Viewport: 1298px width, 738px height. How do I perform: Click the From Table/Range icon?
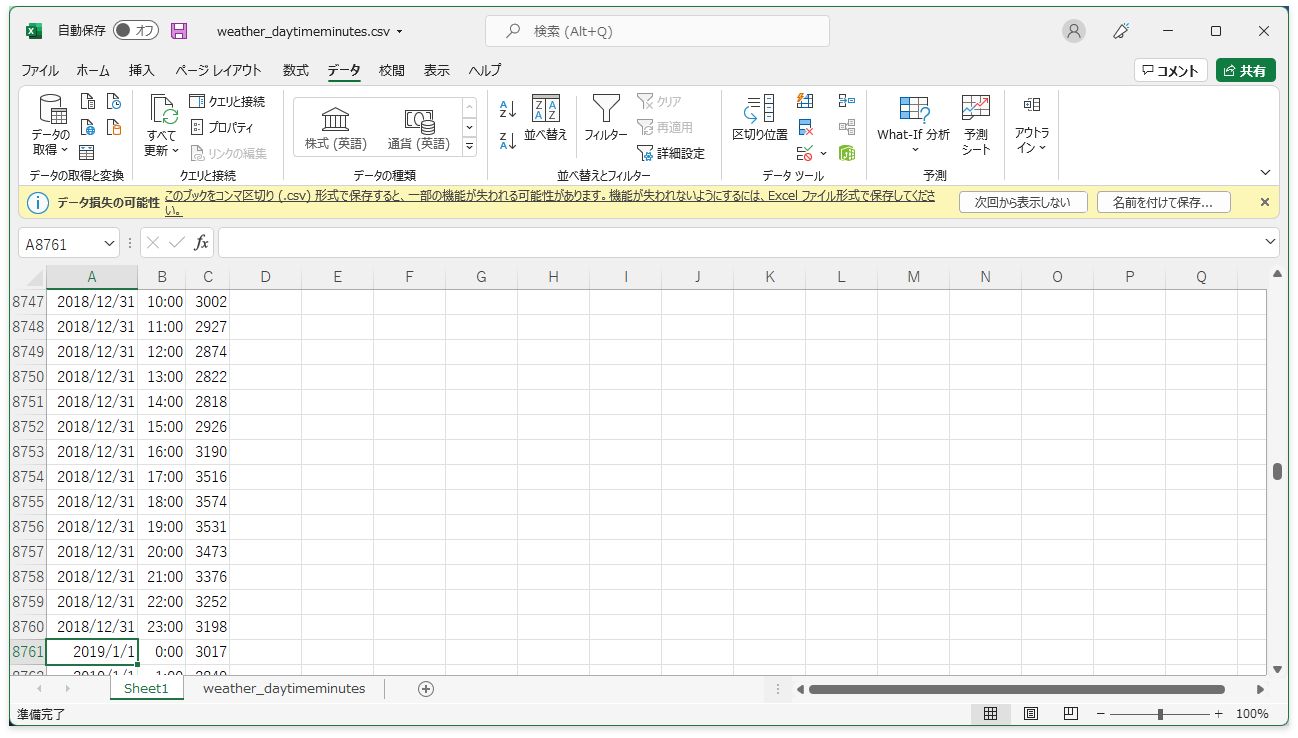point(87,153)
